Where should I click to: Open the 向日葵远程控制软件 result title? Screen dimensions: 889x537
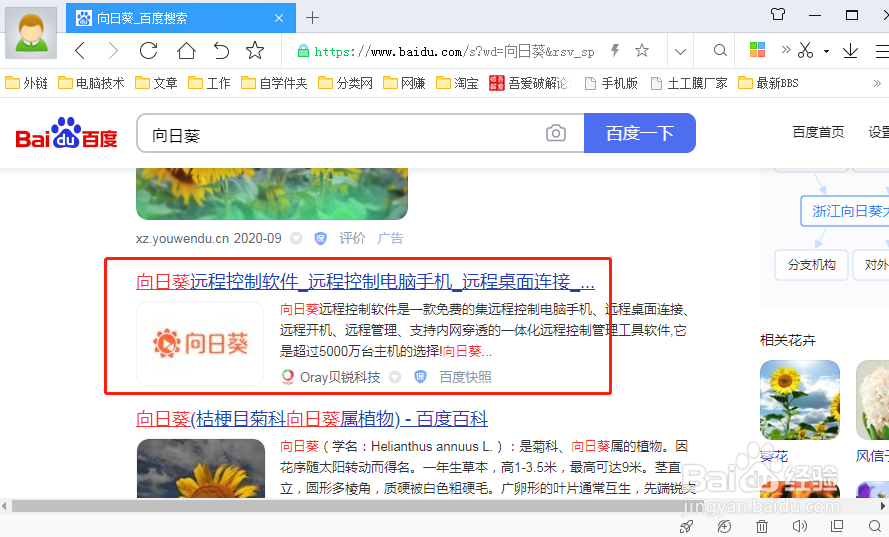click(365, 281)
